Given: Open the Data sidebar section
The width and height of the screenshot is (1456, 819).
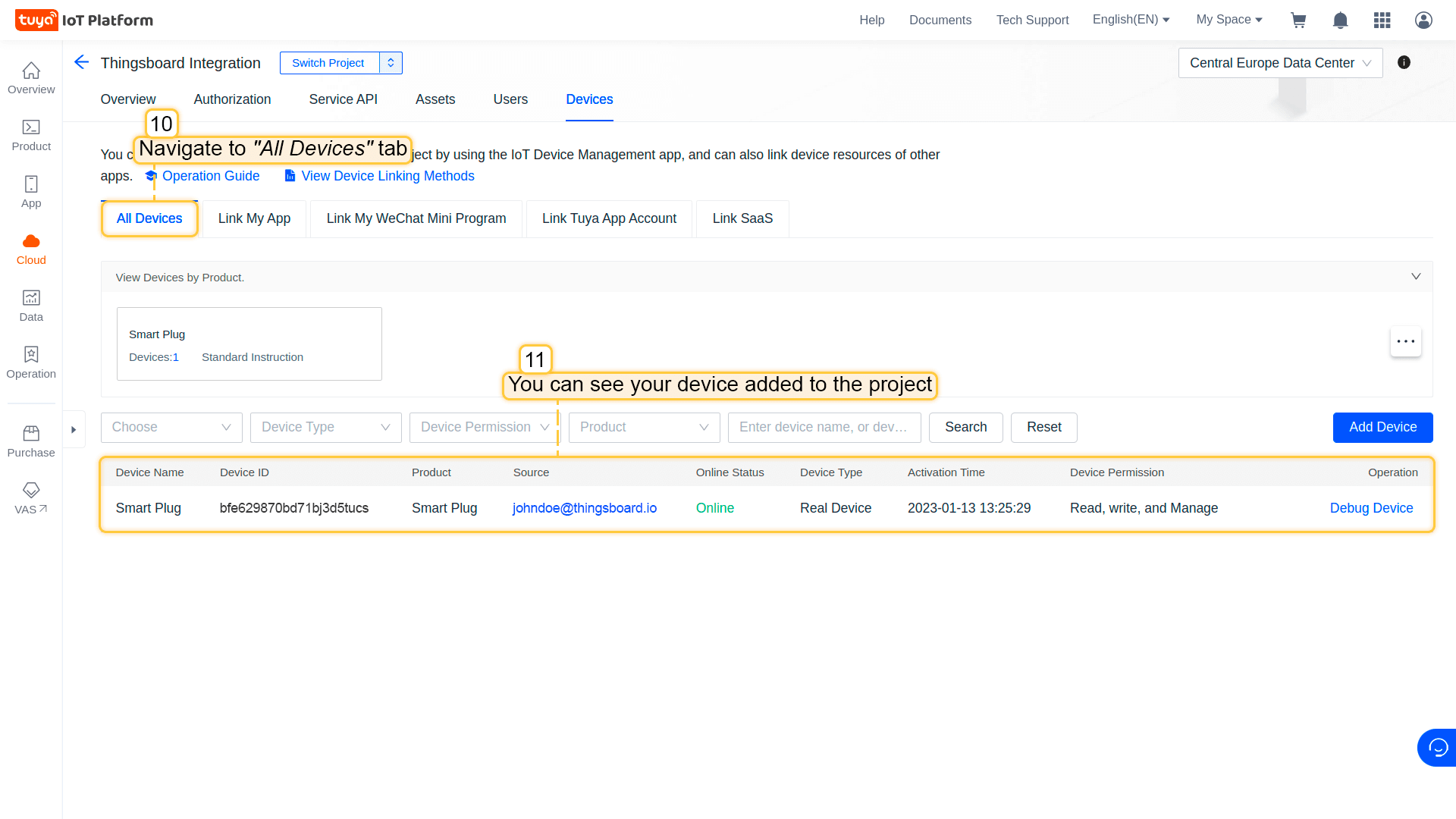Looking at the screenshot, I should [x=31, y=306].
